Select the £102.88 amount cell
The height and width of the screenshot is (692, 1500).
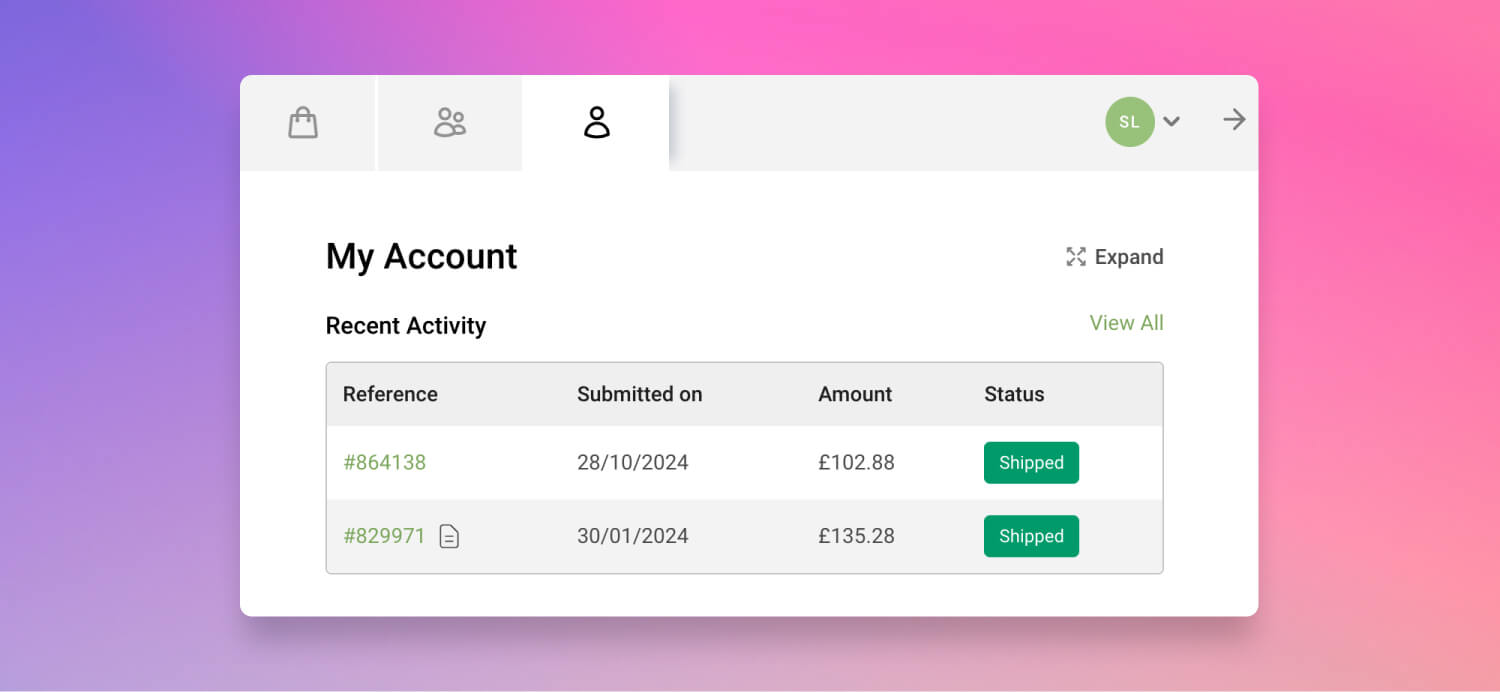coord(856,463)
